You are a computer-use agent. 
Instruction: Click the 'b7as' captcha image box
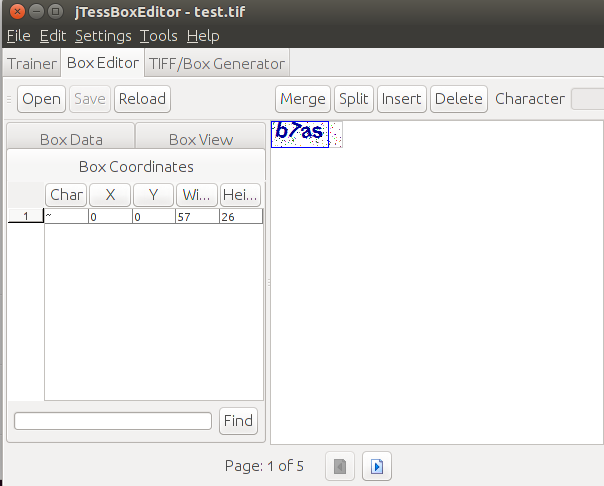click(x=300, y=134)
